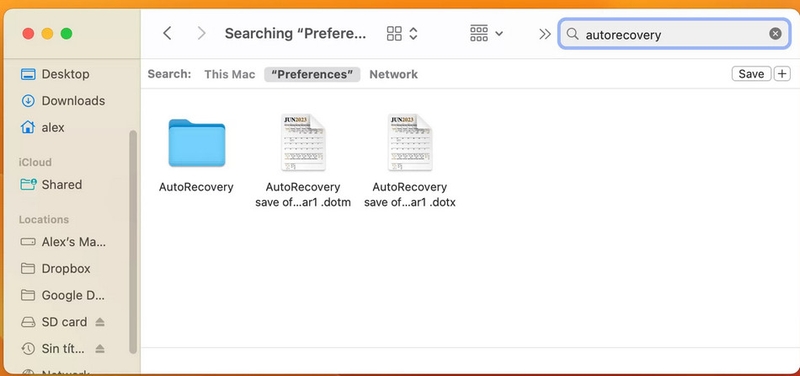Close the Finder window red button

[29, 34]
